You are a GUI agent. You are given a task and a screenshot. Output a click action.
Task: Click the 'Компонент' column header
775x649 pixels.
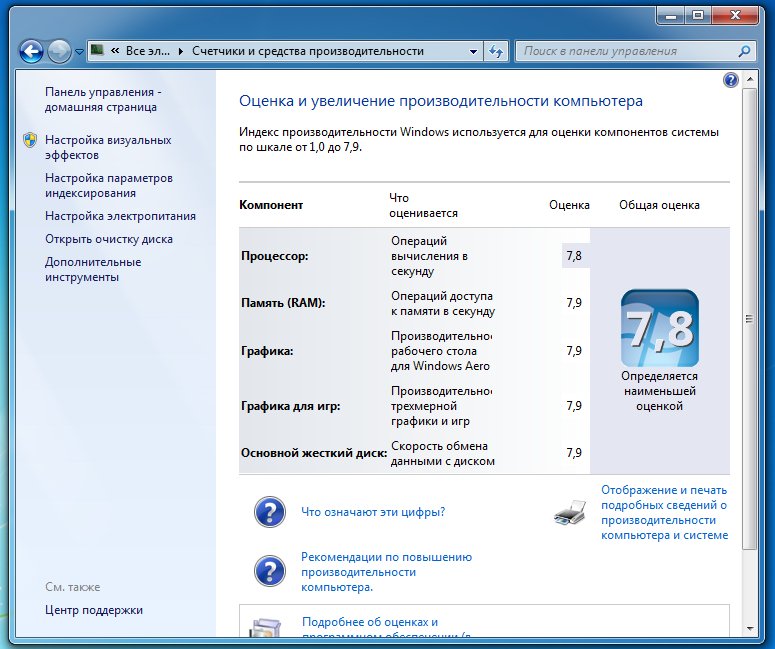271,205
